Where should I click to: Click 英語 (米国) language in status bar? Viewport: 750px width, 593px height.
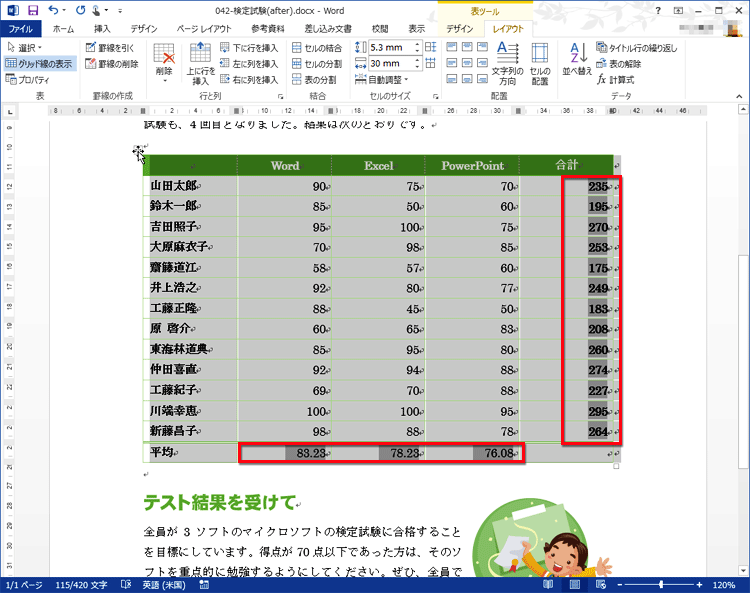164,584
